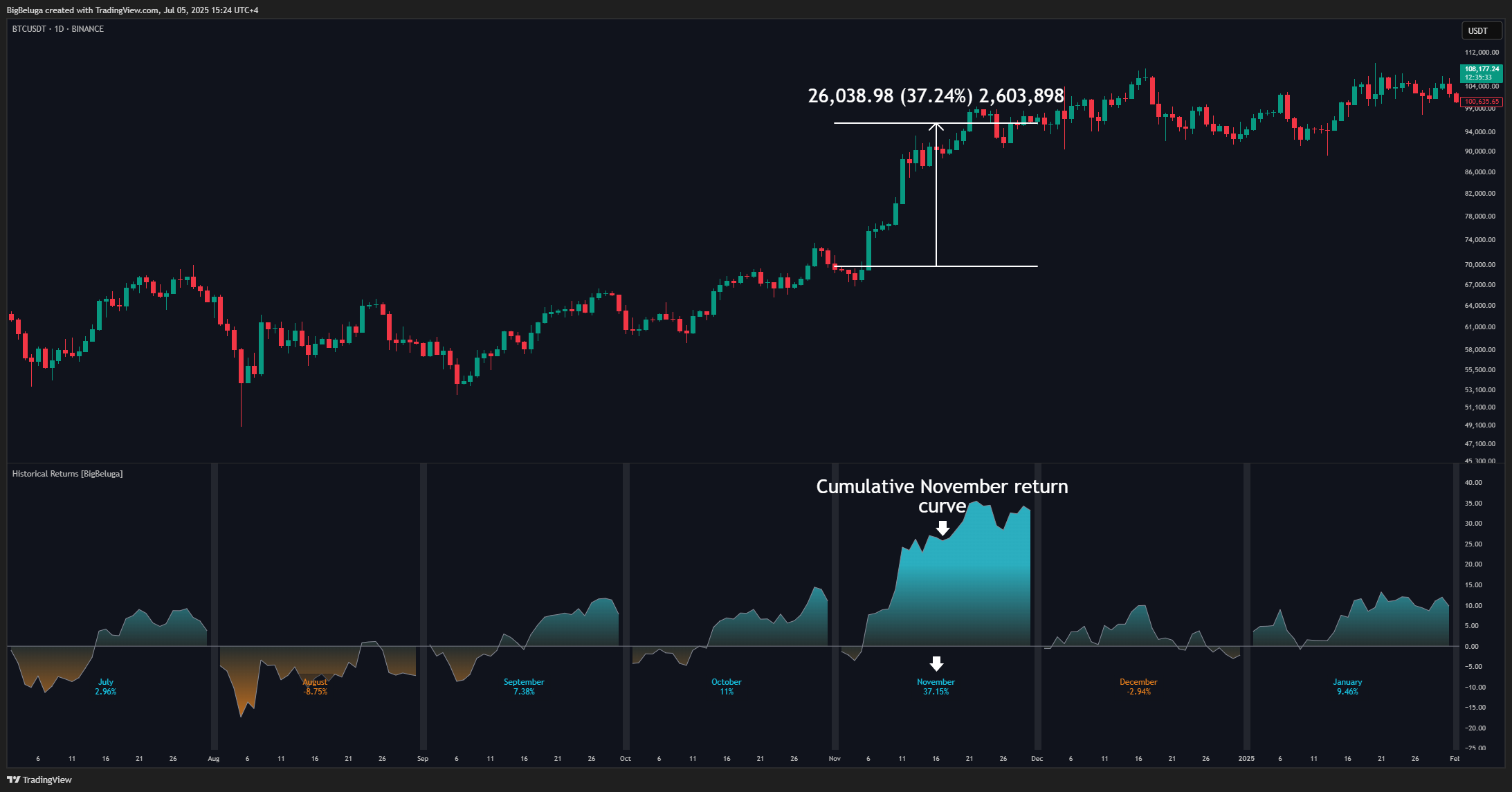Image resolution: width=1512 pixels, height=792 pixels.
Task: Select the BTCUSDT 1D BINANCE symbol label
Action: click(58, 29)
